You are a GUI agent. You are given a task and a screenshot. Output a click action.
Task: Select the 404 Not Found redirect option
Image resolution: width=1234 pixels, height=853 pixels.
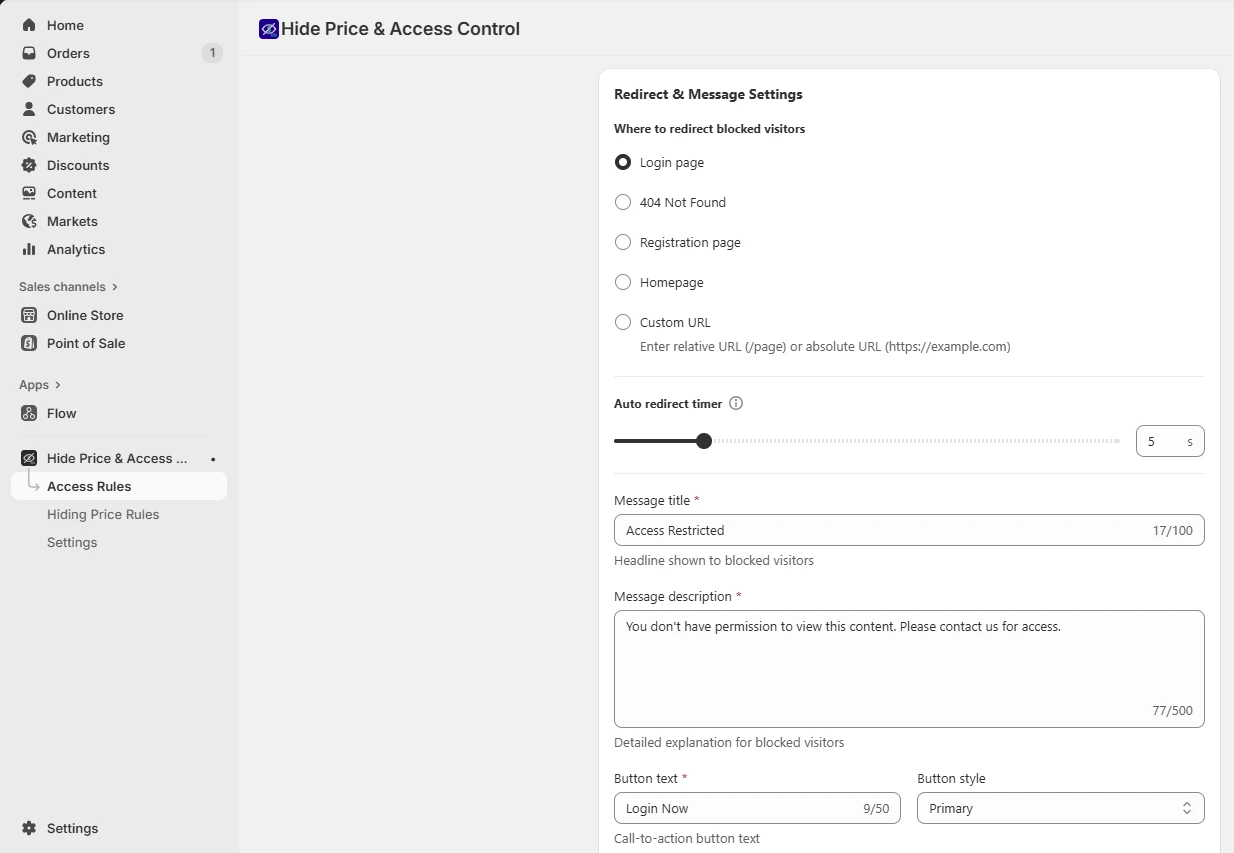(622, 202)
